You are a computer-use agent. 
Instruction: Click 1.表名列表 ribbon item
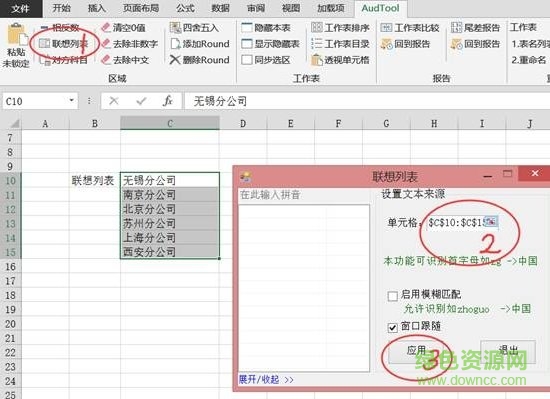tap(530, 44)
